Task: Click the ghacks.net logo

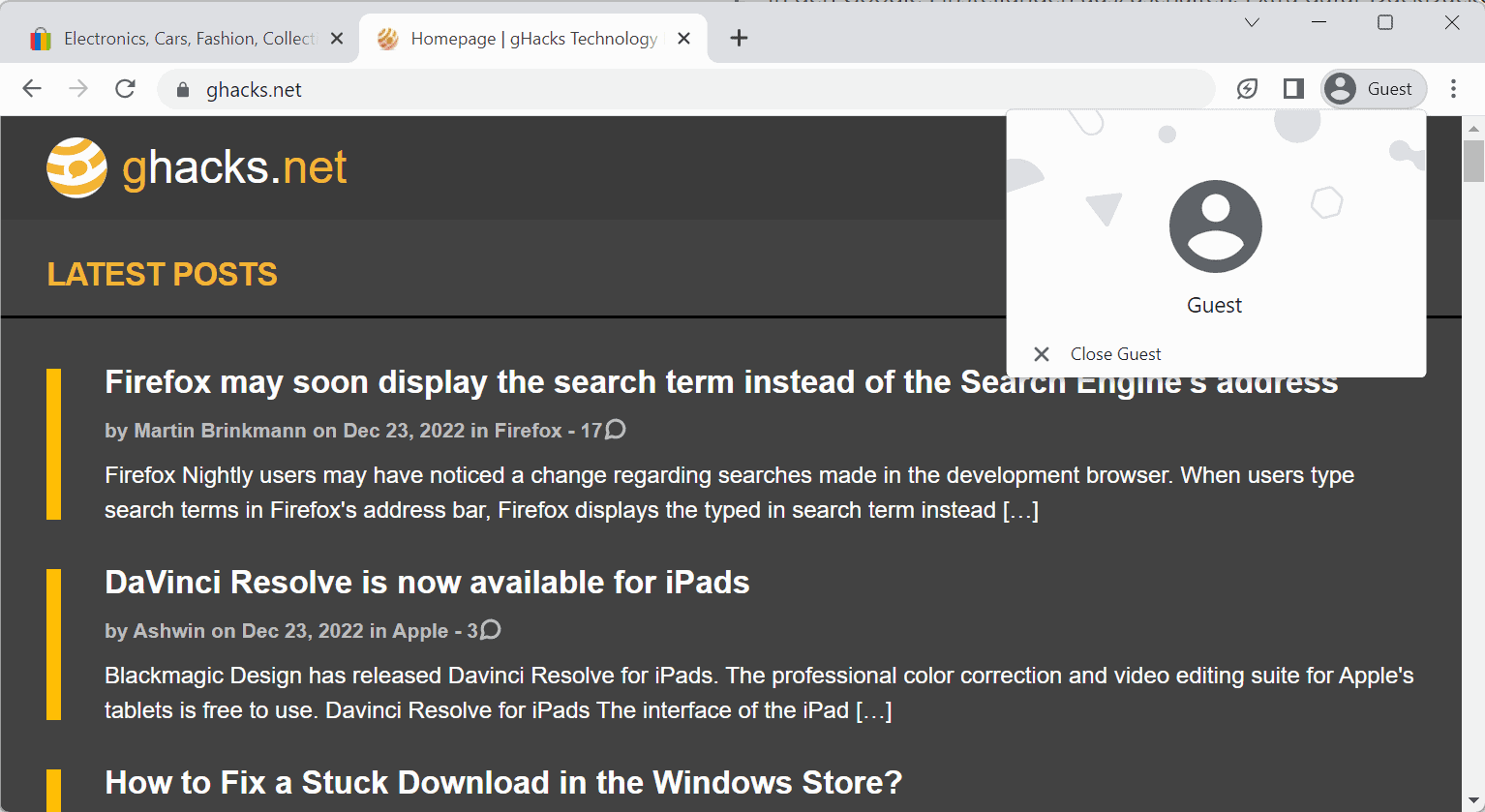Action: (x=197, y=167)
